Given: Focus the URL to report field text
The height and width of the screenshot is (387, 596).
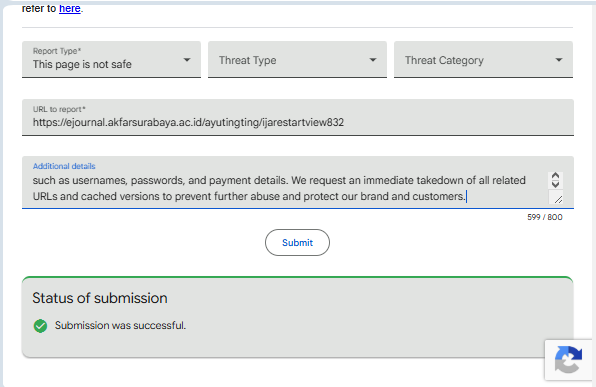Looking at the screenshot, I should click(188, 122).
